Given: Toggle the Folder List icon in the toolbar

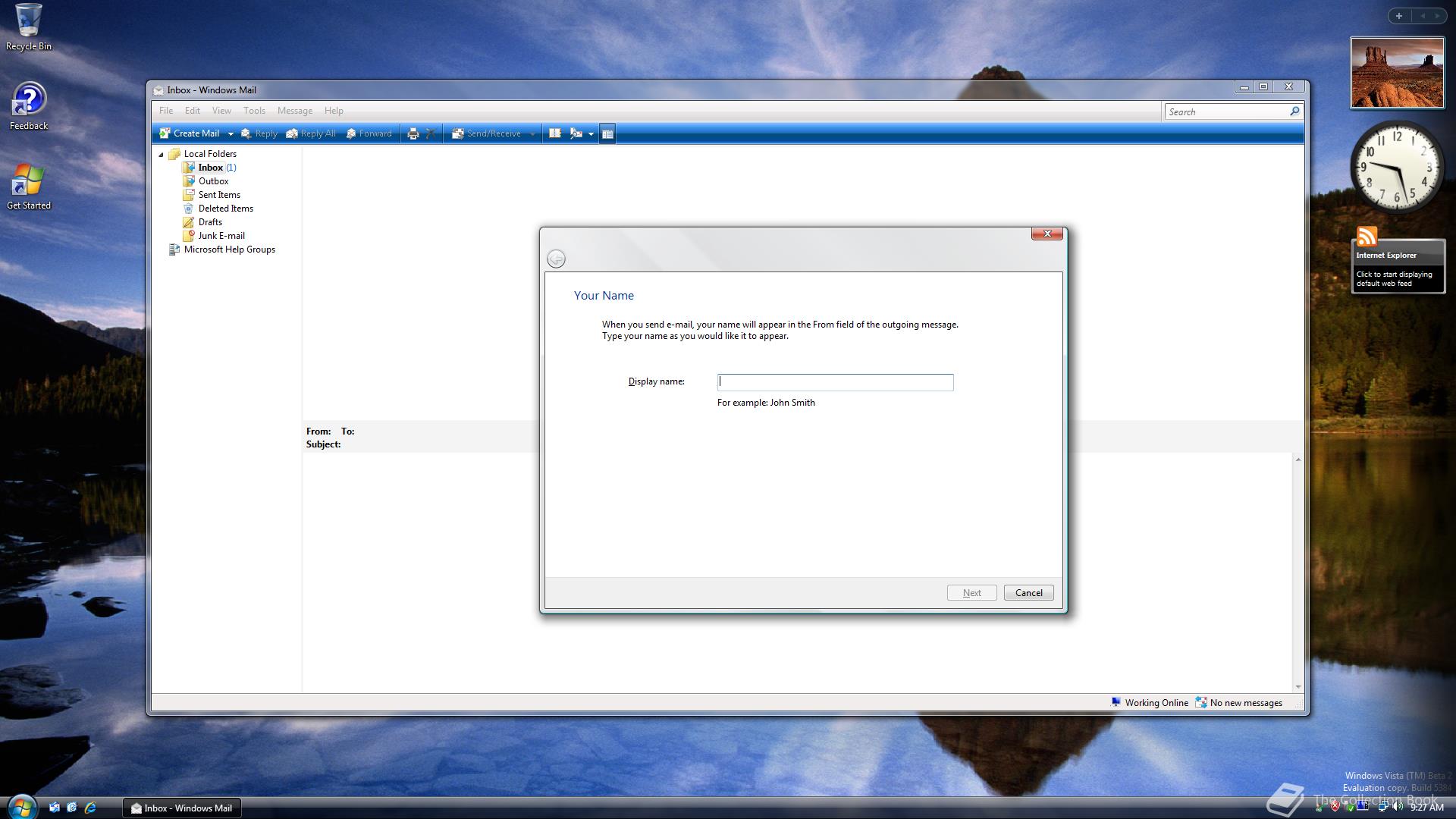Looking at the screenshot, I should tap(607, 133).
